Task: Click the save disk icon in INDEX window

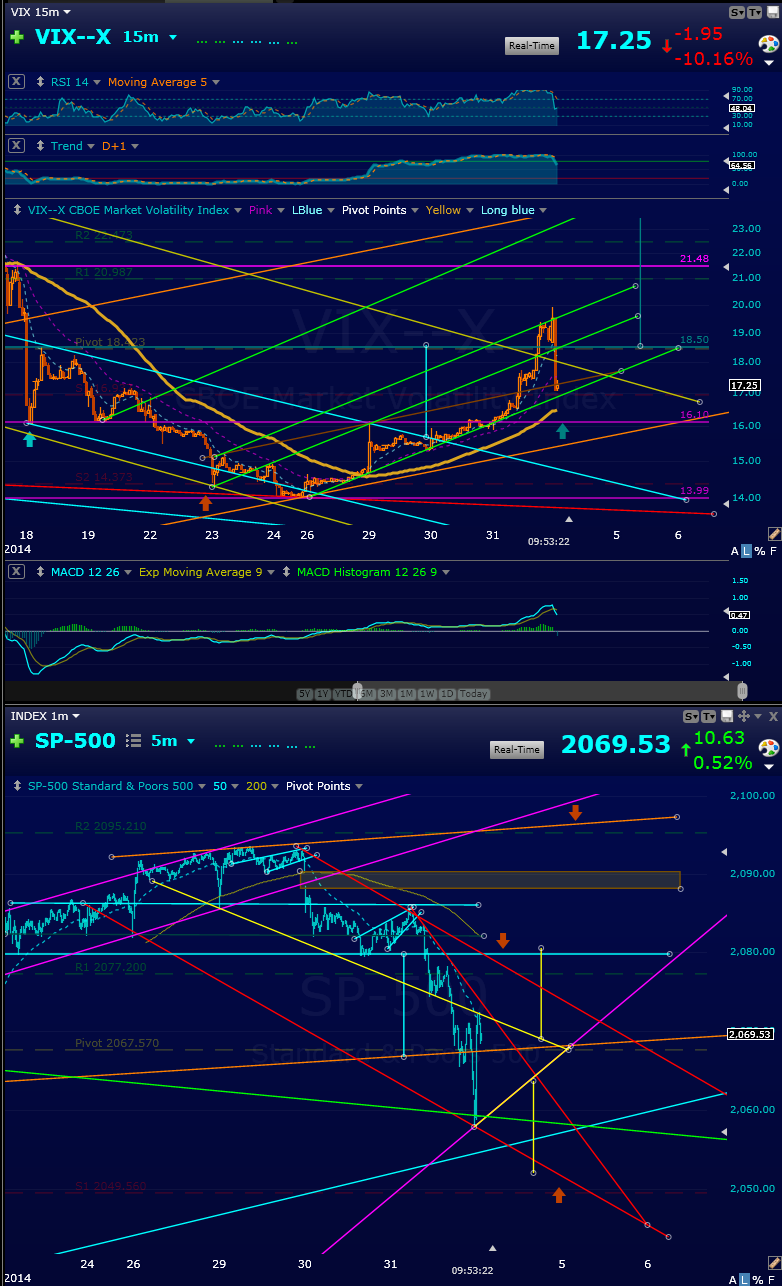Action: point(727,716)
